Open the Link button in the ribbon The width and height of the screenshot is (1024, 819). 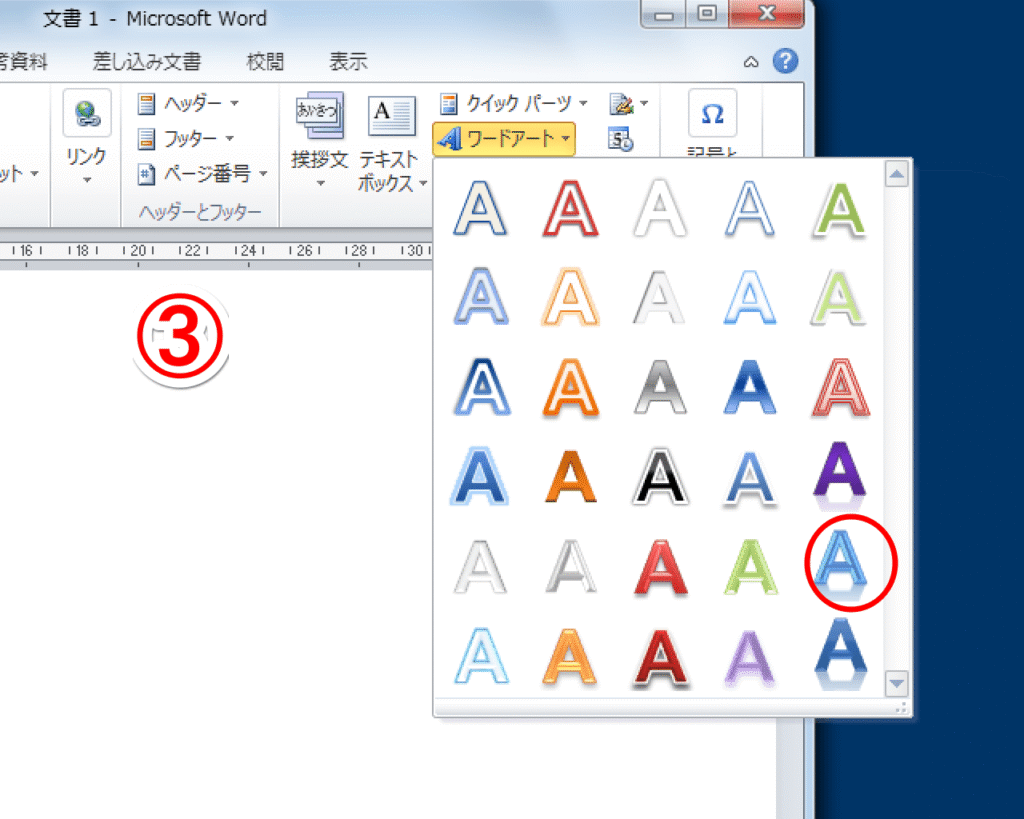click(x=87, y=138)
